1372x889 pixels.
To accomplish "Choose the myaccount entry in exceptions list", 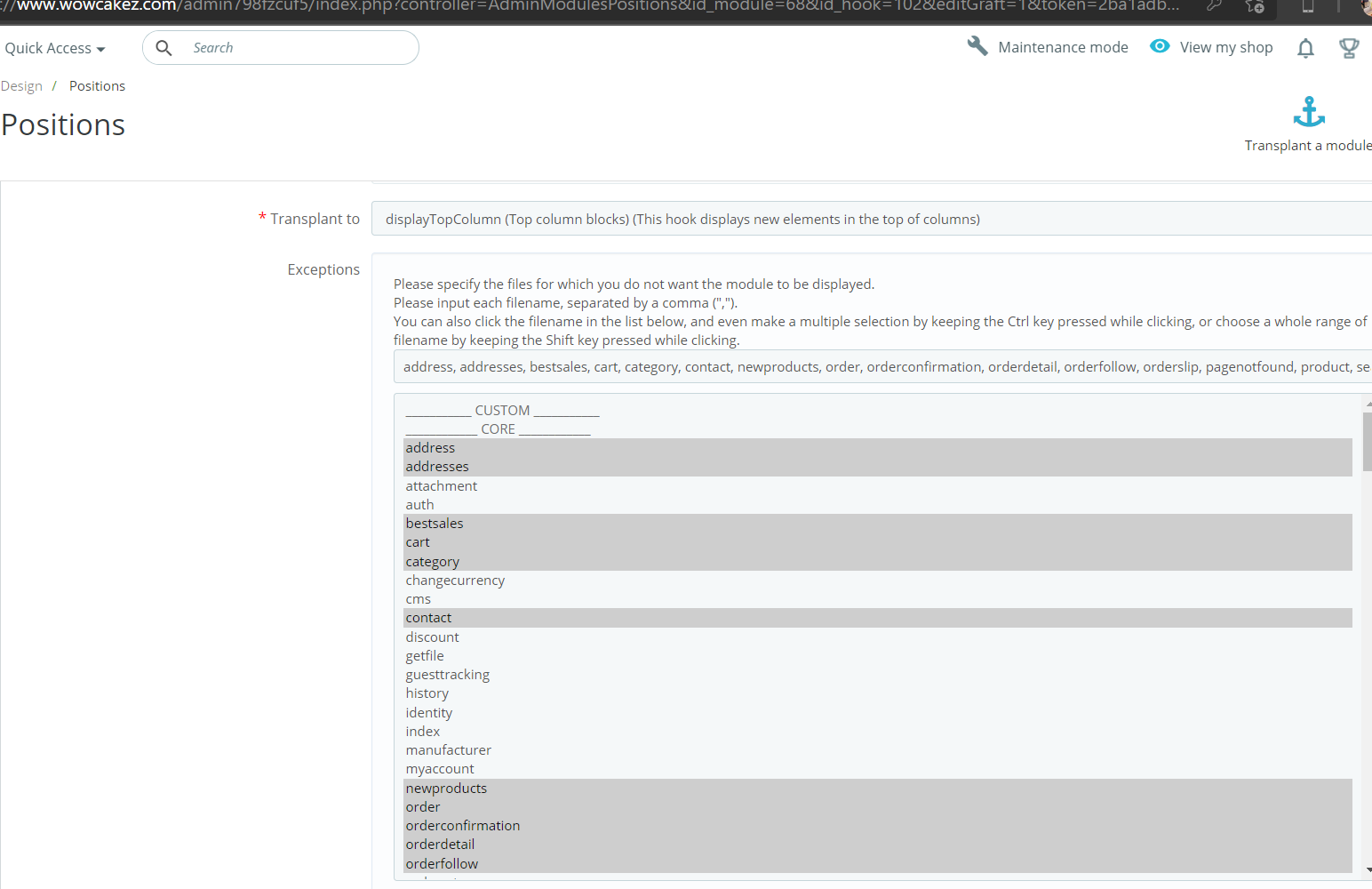I will (x=878, y=769).
